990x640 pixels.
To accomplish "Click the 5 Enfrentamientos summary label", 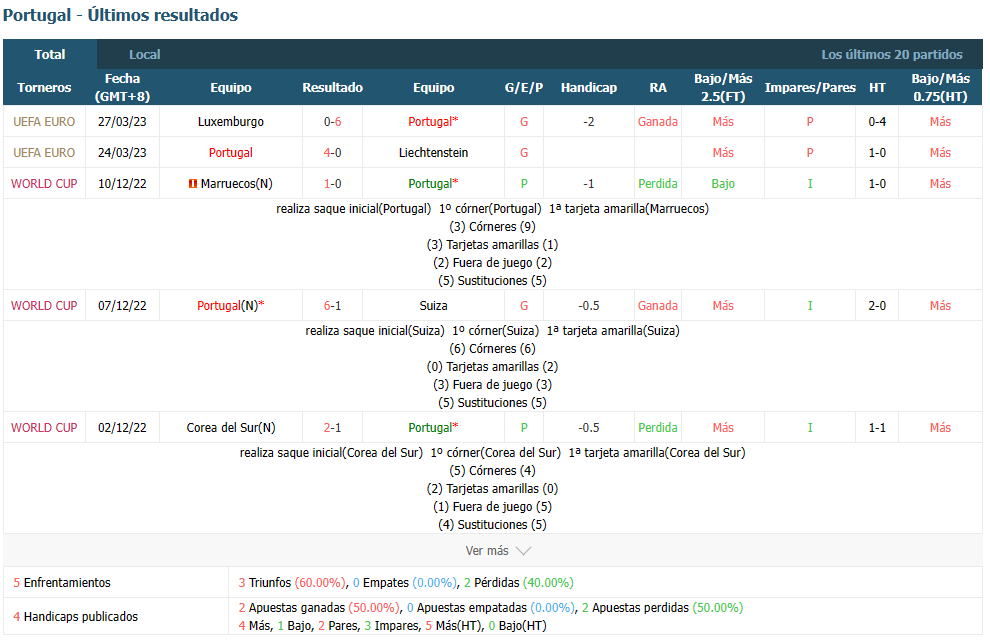I will (x=62, y=583).
